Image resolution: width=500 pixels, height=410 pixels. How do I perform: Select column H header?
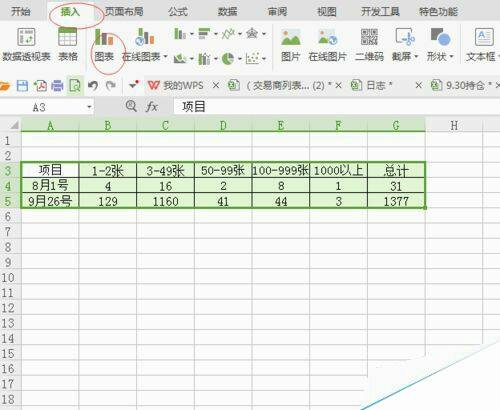click(454, 125)
